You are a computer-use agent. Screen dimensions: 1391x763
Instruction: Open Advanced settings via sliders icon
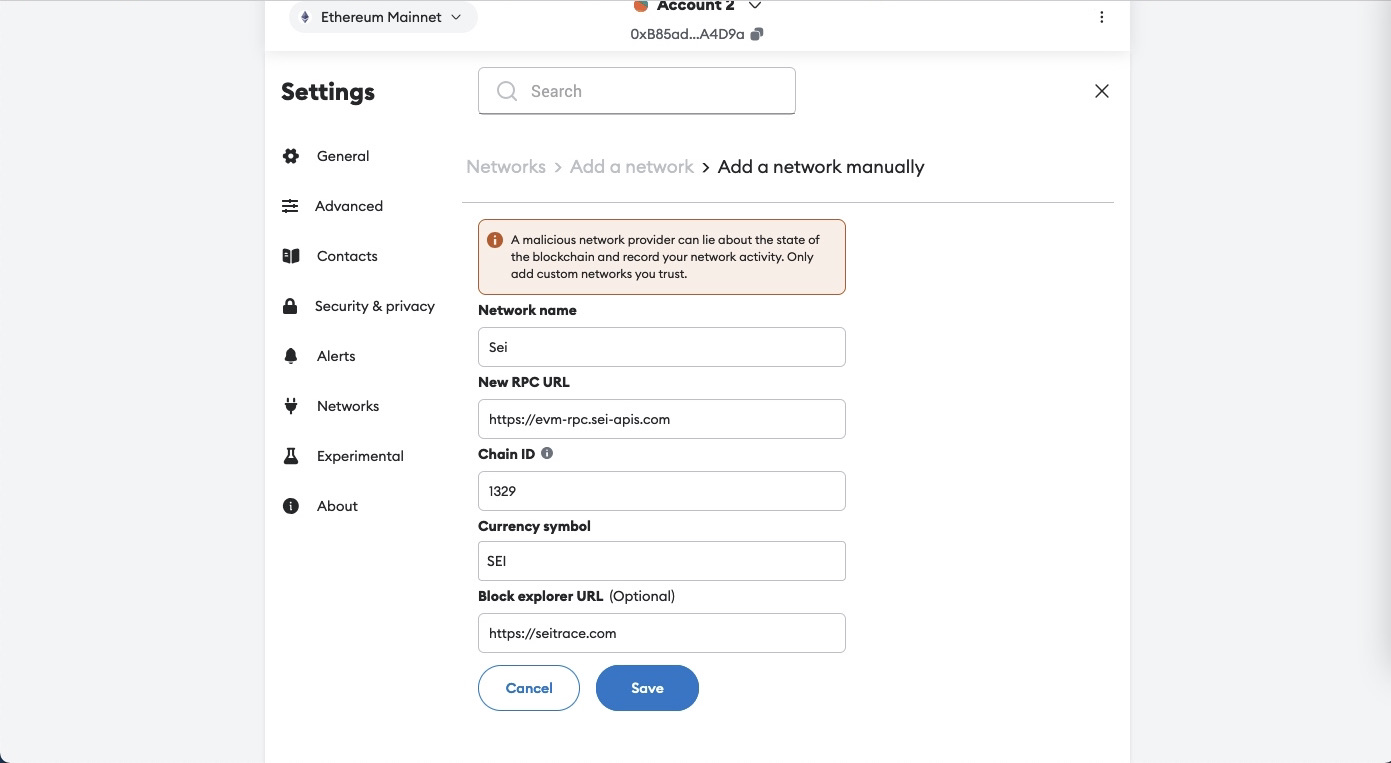pyautogui.click(x=290, y=206)
